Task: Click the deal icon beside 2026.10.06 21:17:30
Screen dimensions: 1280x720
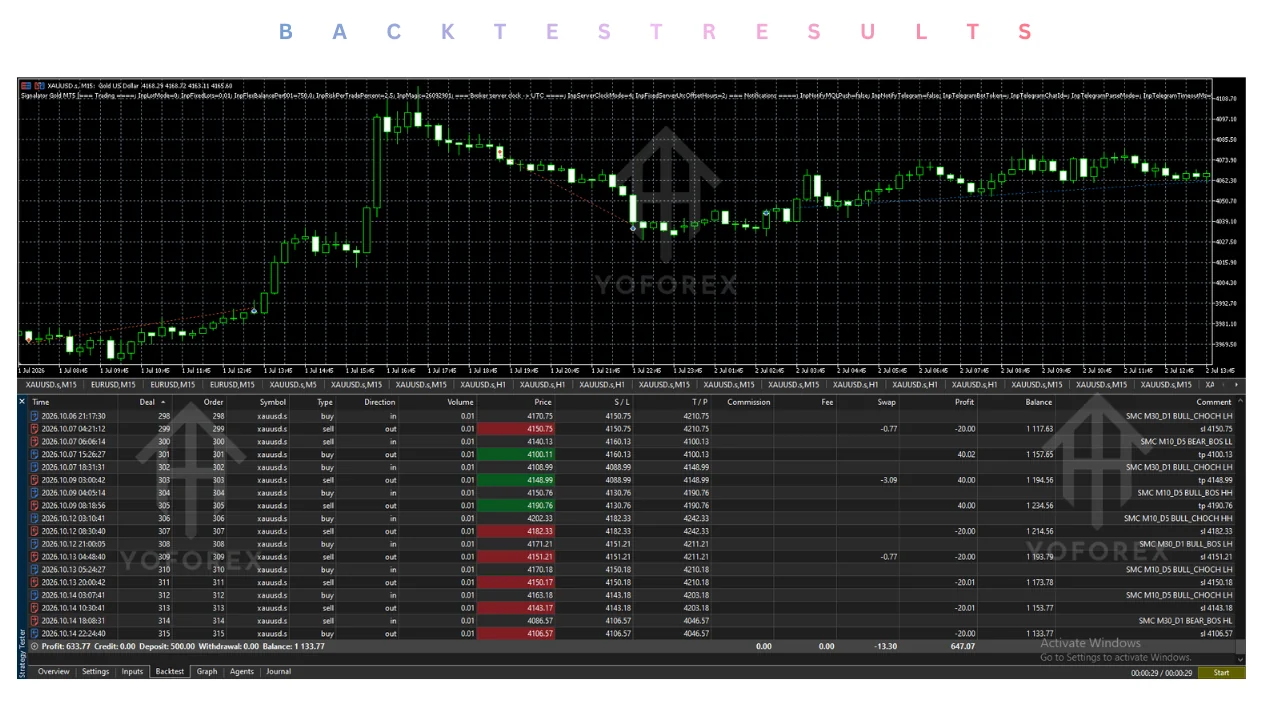Action: [x=35, y=416]
